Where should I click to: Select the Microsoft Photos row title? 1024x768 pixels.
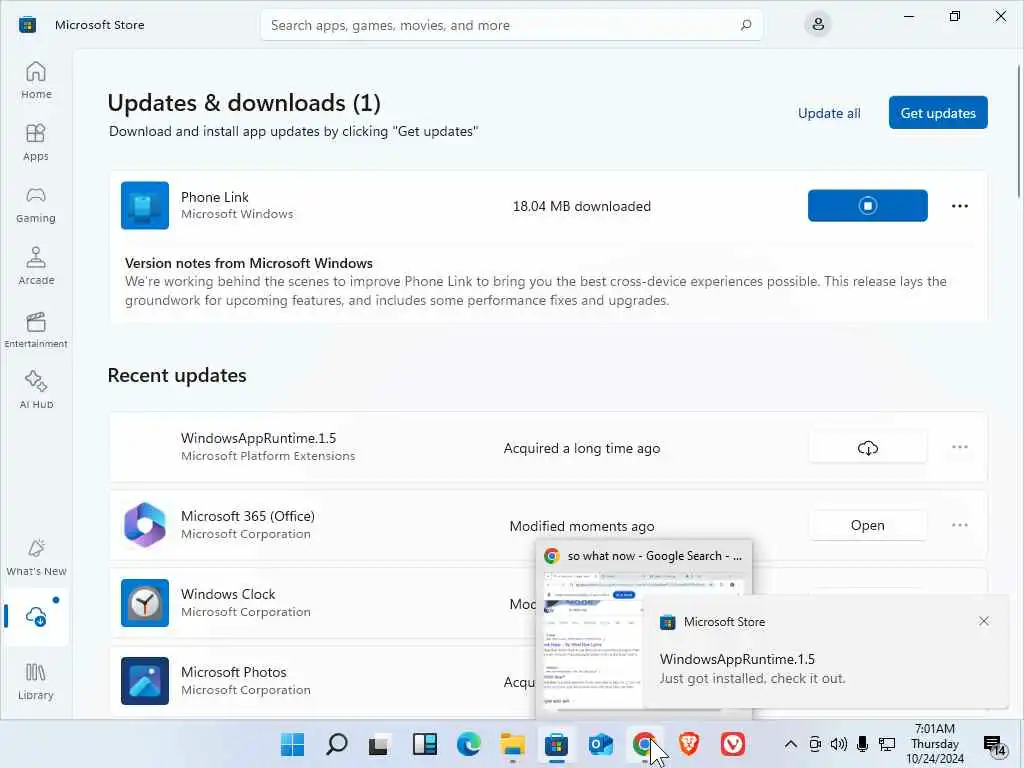(233, 672)
